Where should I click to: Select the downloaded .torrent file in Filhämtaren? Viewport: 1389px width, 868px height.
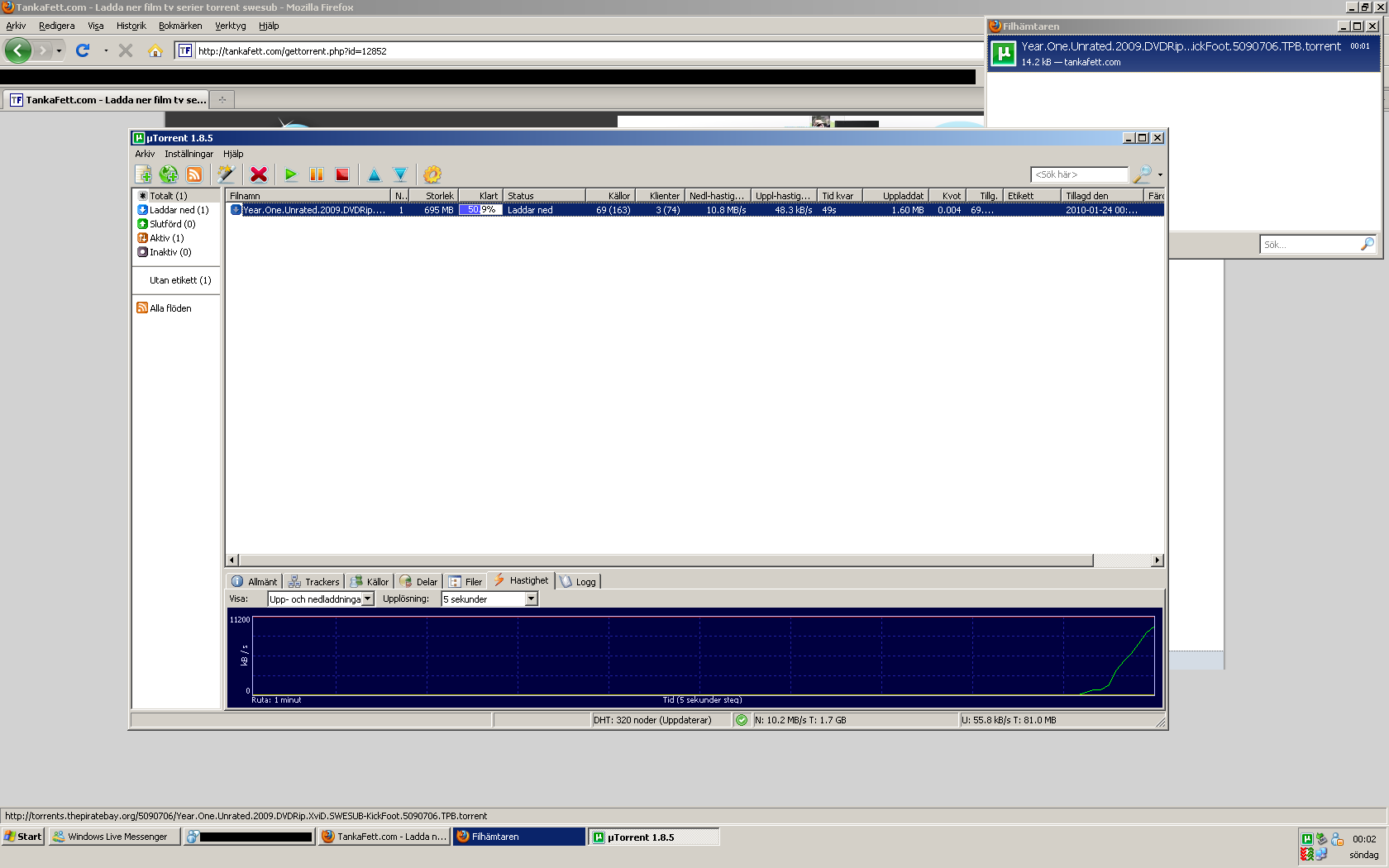click(x=1184, y=55)
